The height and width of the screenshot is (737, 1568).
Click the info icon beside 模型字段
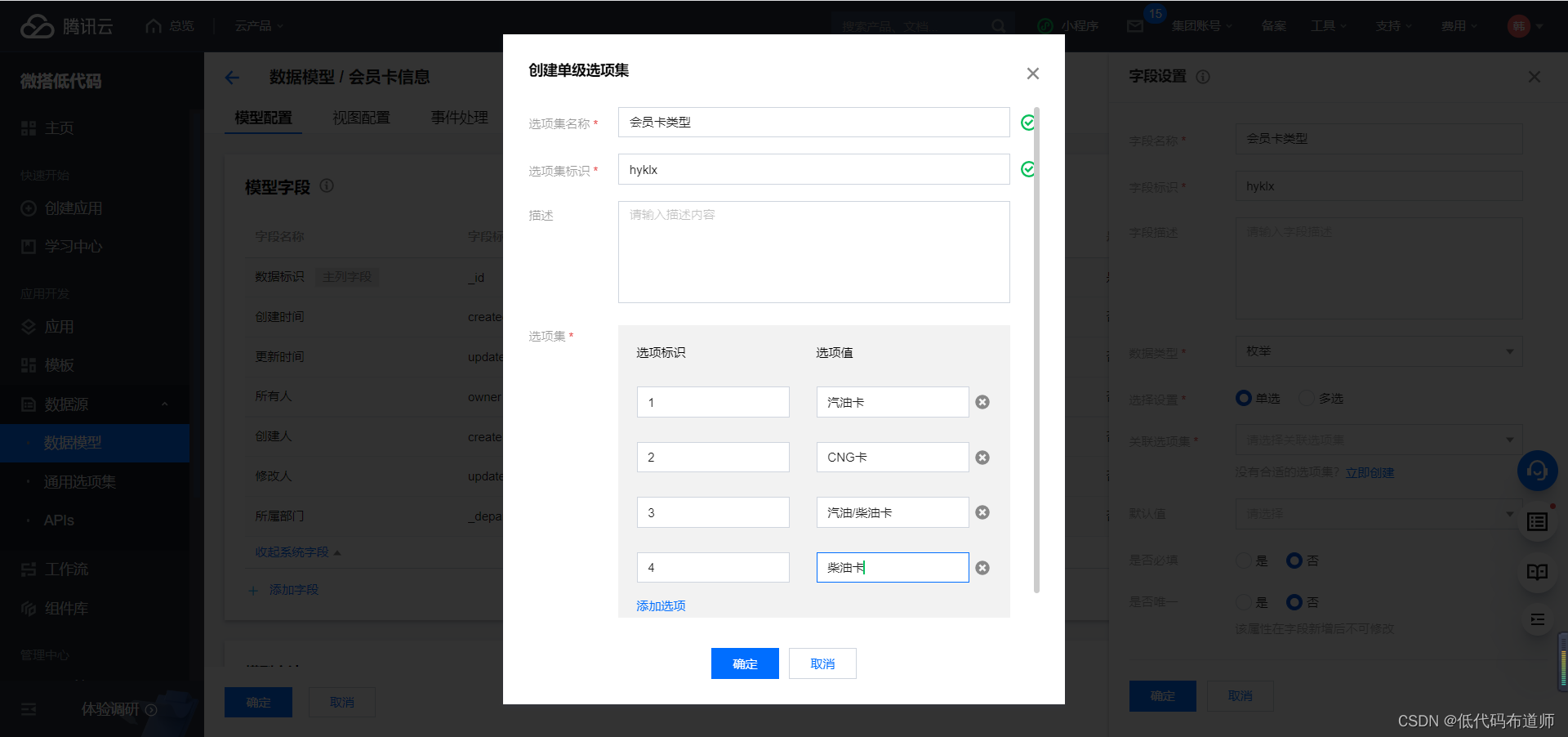pyautogui.click(x=327, y=185)
